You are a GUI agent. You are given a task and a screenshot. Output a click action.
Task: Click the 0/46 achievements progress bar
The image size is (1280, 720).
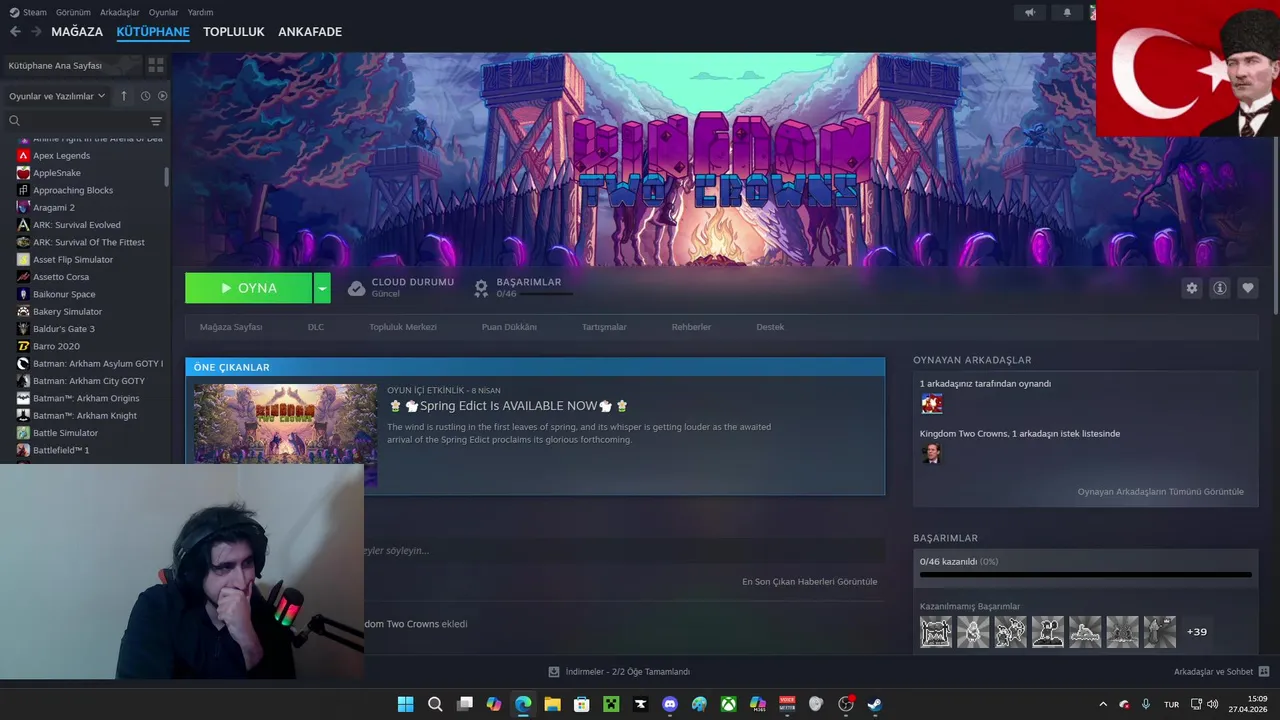coord(1085,575)
